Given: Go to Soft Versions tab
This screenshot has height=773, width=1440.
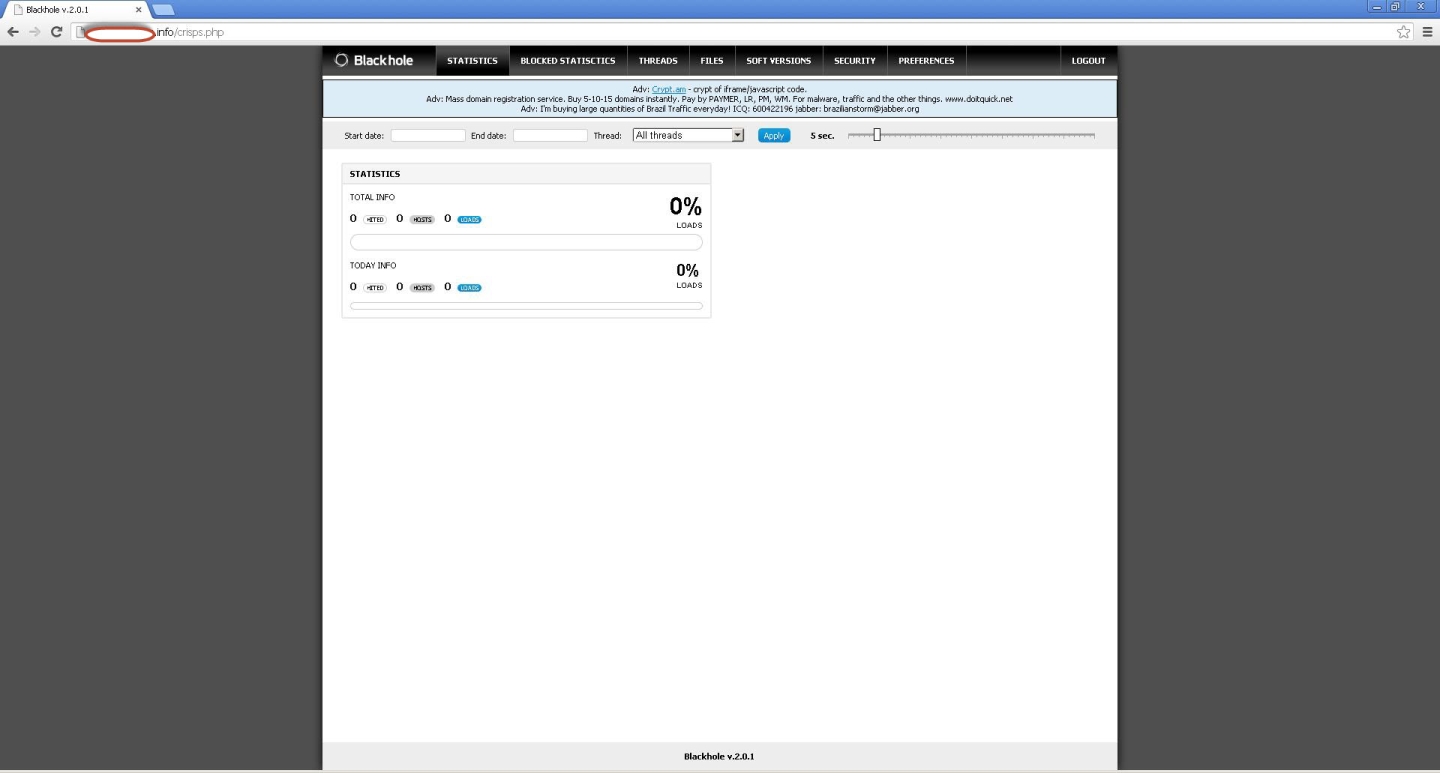Looking at the screenshot, I should (779, 61).
